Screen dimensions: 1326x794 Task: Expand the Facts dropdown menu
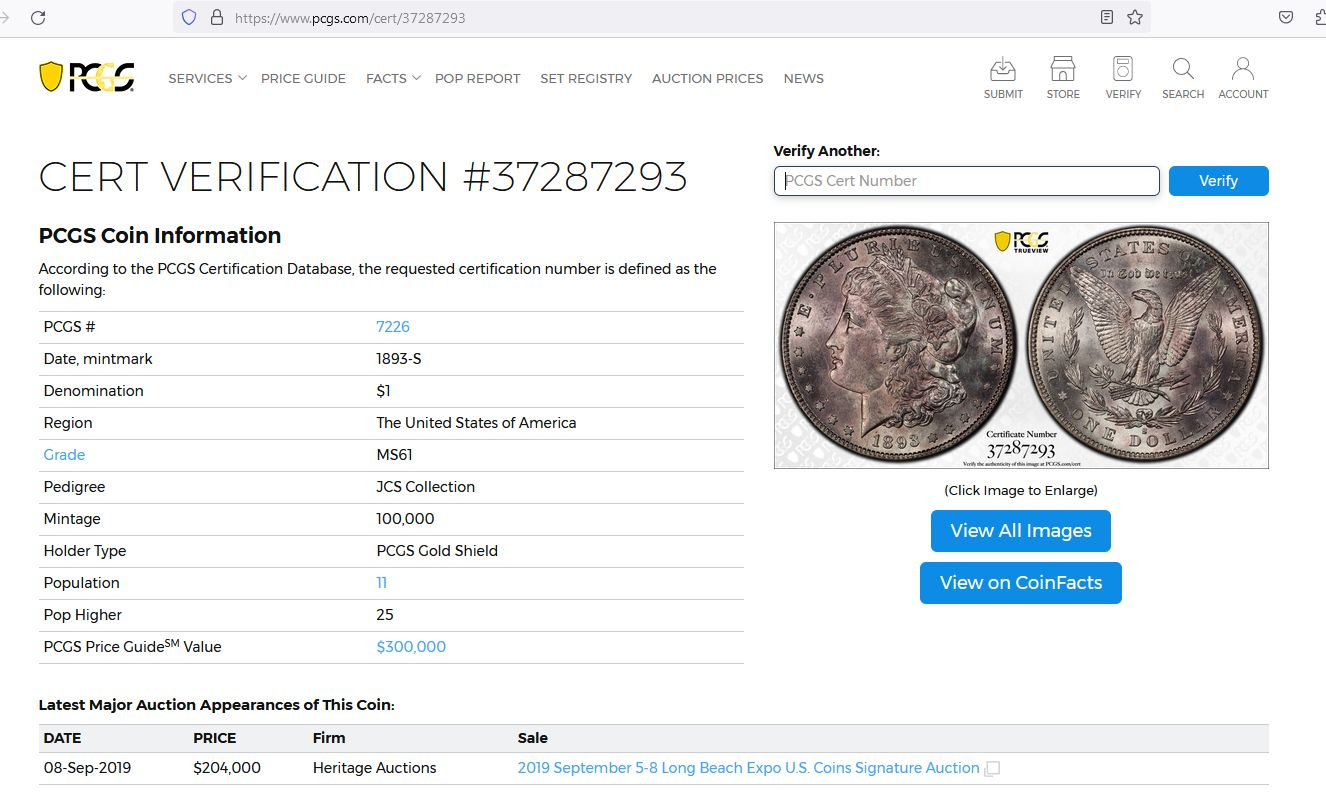pyautogui.click(x=393, y=78)
